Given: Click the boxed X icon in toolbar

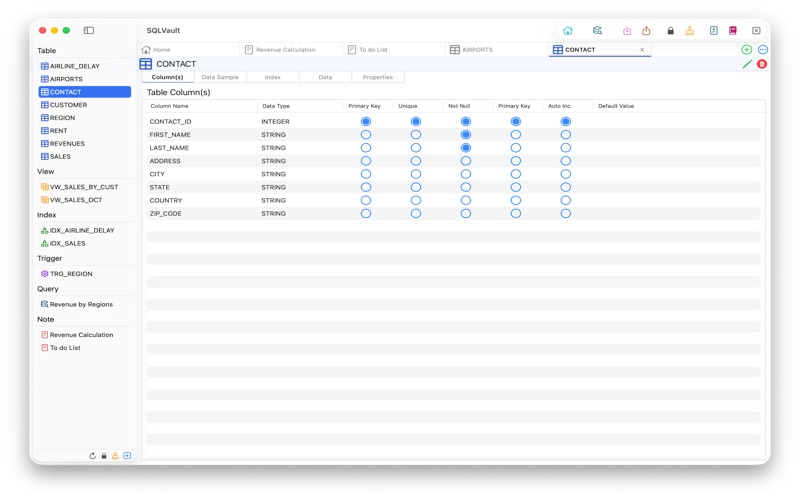Looking at the screenshot, I should (x=756, y=31).
